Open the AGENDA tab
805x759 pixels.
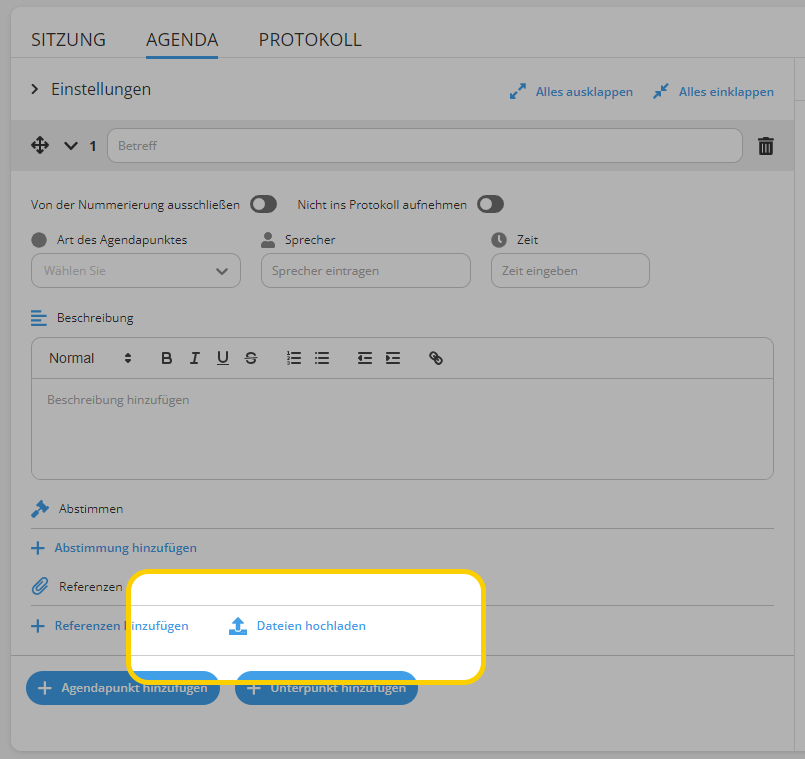(x=182, y=40)
